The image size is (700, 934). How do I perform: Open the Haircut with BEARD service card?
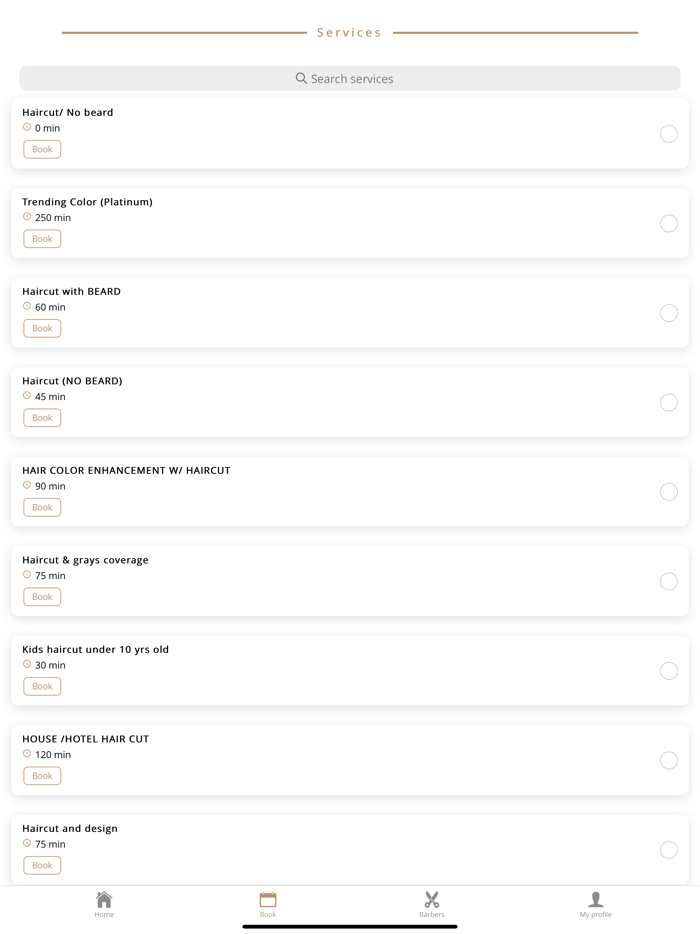[x=350, y=300]
